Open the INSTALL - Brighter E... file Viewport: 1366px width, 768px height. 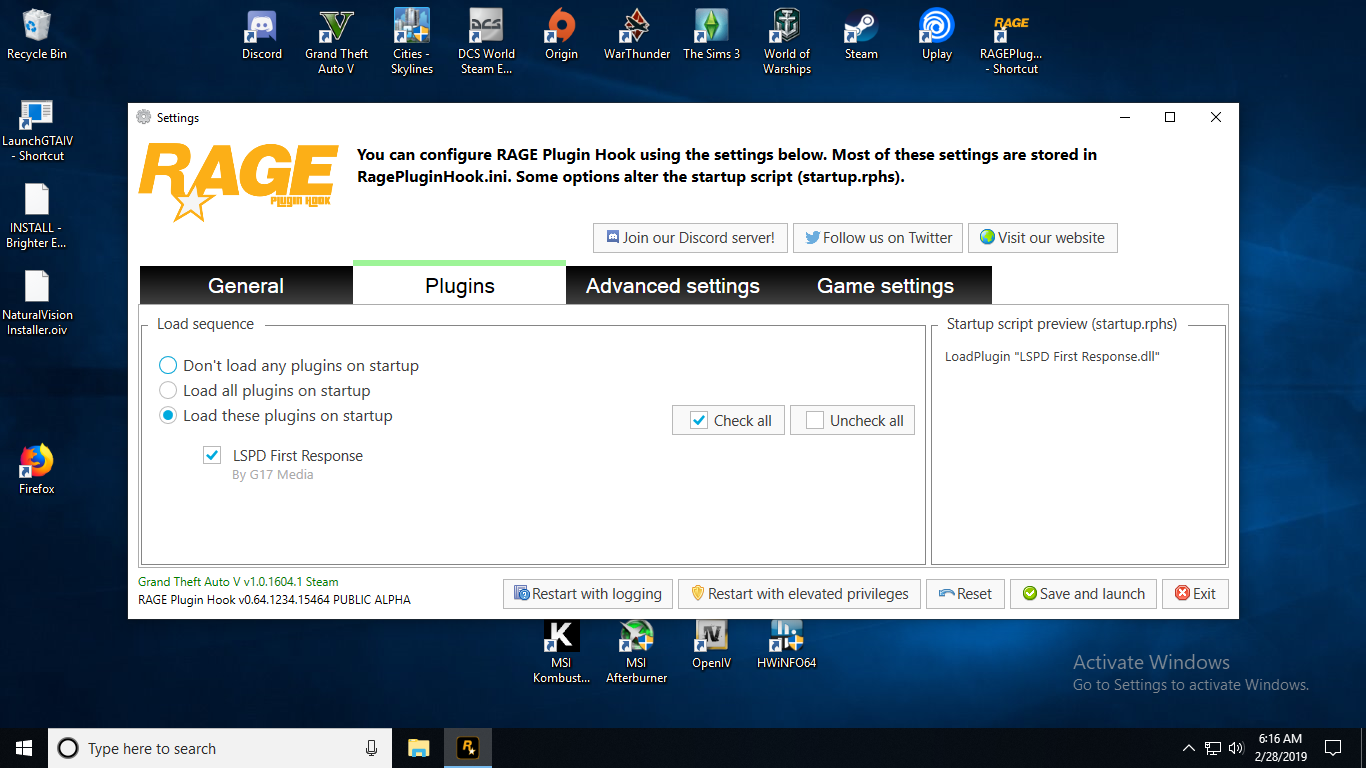click(37, 216)
